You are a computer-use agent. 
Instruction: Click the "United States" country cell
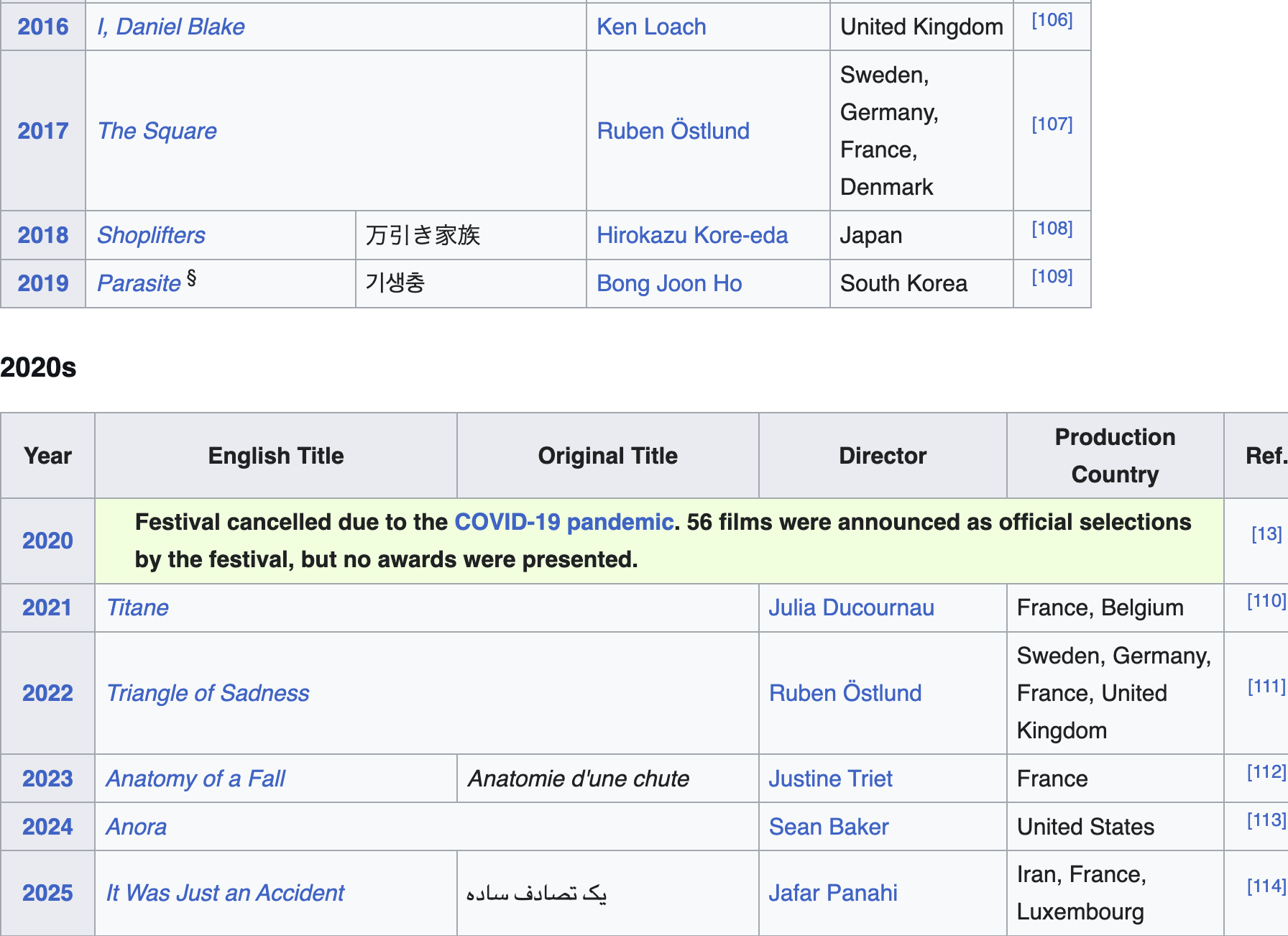click(1115, 827)
